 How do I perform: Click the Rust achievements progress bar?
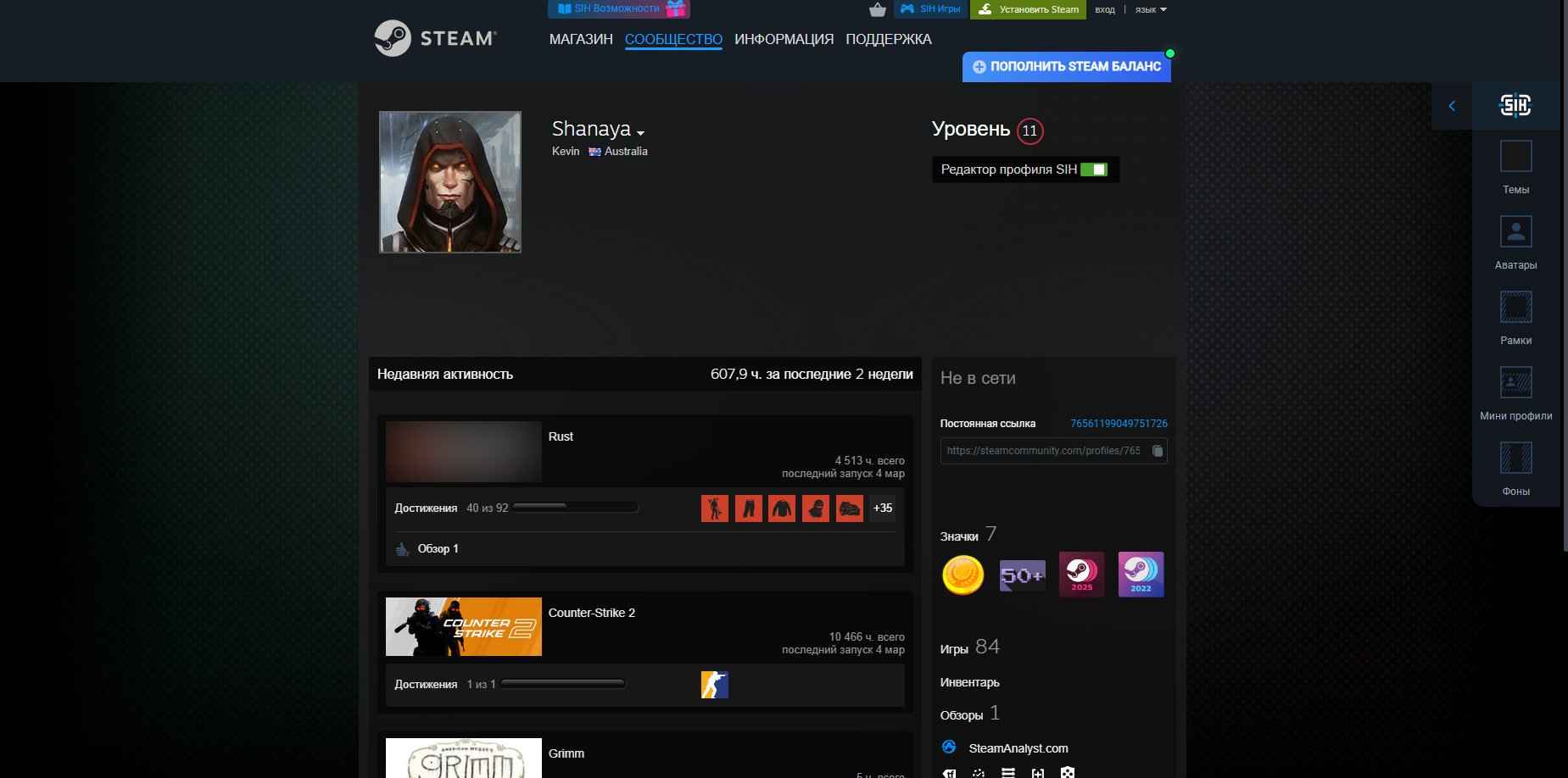point(575,507)
